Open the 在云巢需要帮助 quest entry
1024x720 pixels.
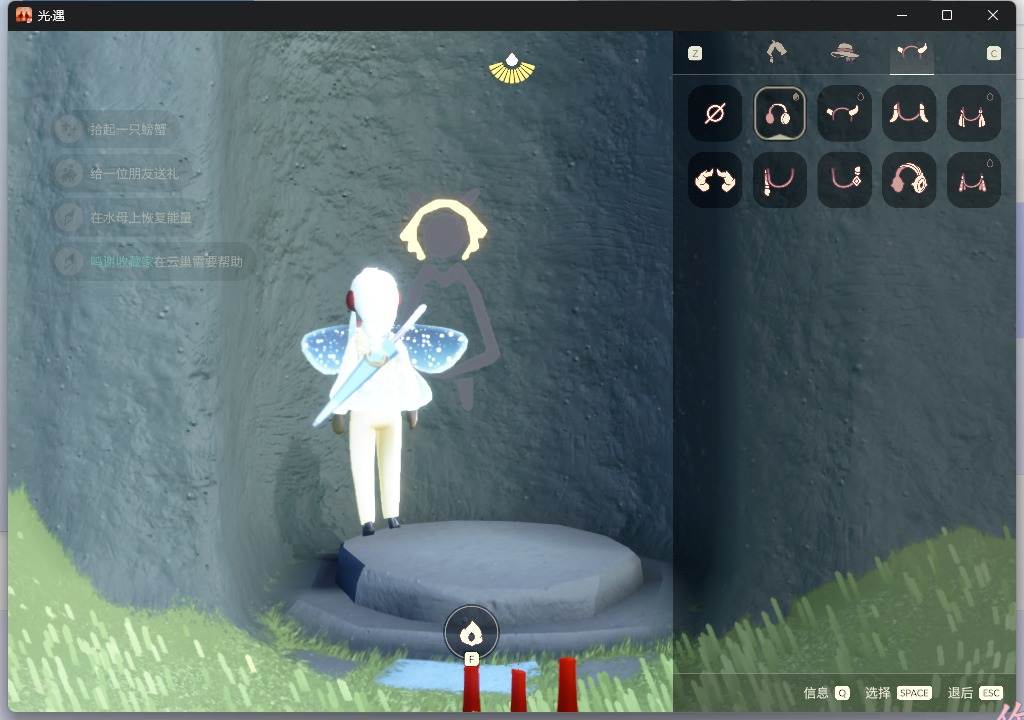(155, 261)
